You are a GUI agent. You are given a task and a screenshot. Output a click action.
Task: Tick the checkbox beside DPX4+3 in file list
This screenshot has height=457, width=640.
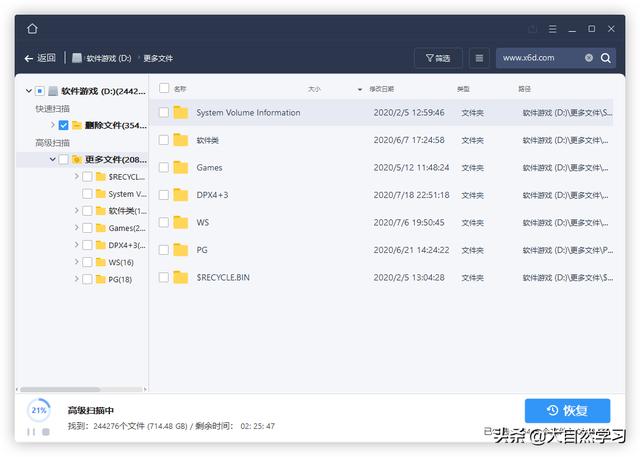click(x=164, y=195)
